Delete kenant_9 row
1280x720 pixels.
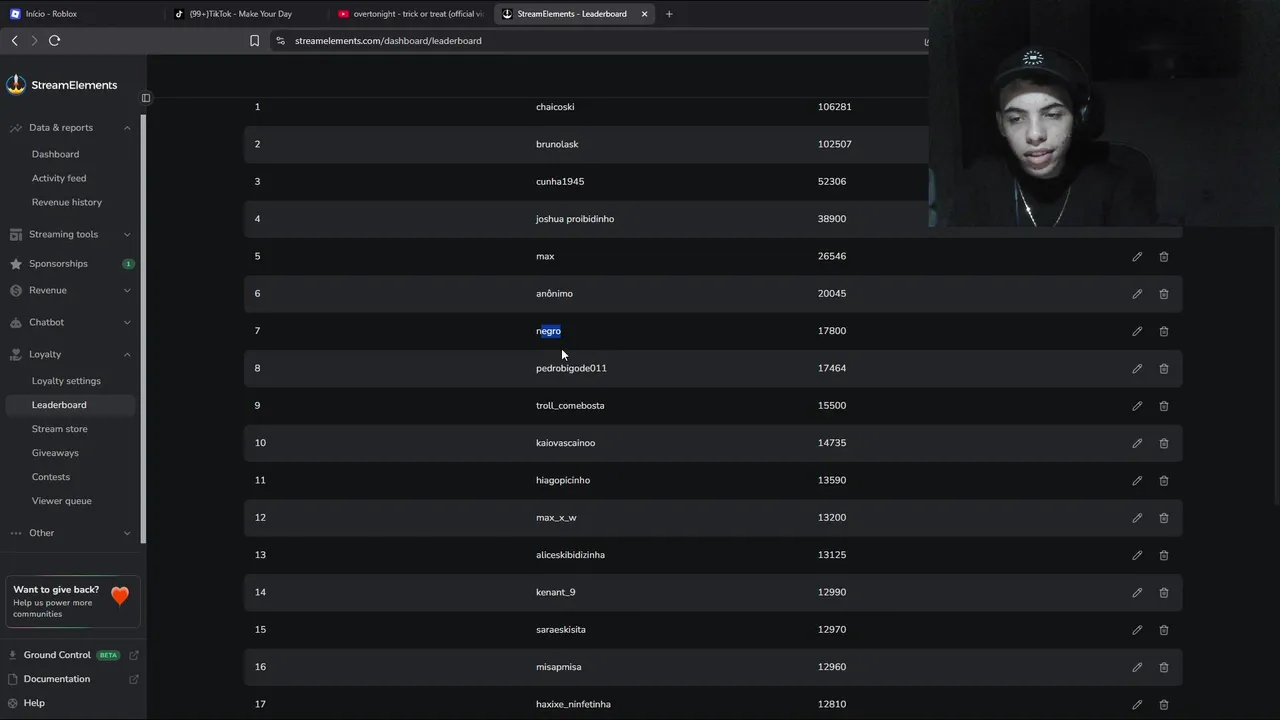click(1164, 593)
